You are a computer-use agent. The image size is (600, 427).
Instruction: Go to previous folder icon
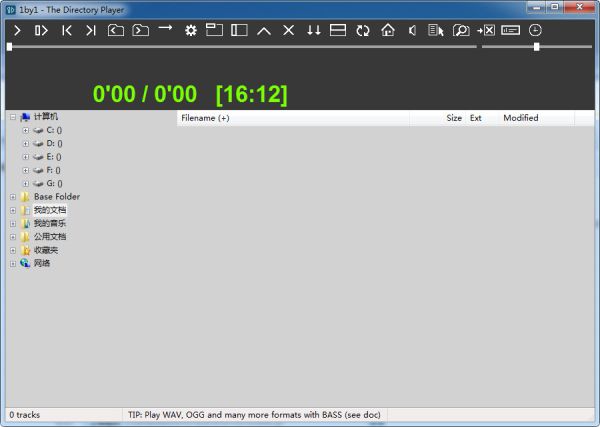(x=116, y=30)
